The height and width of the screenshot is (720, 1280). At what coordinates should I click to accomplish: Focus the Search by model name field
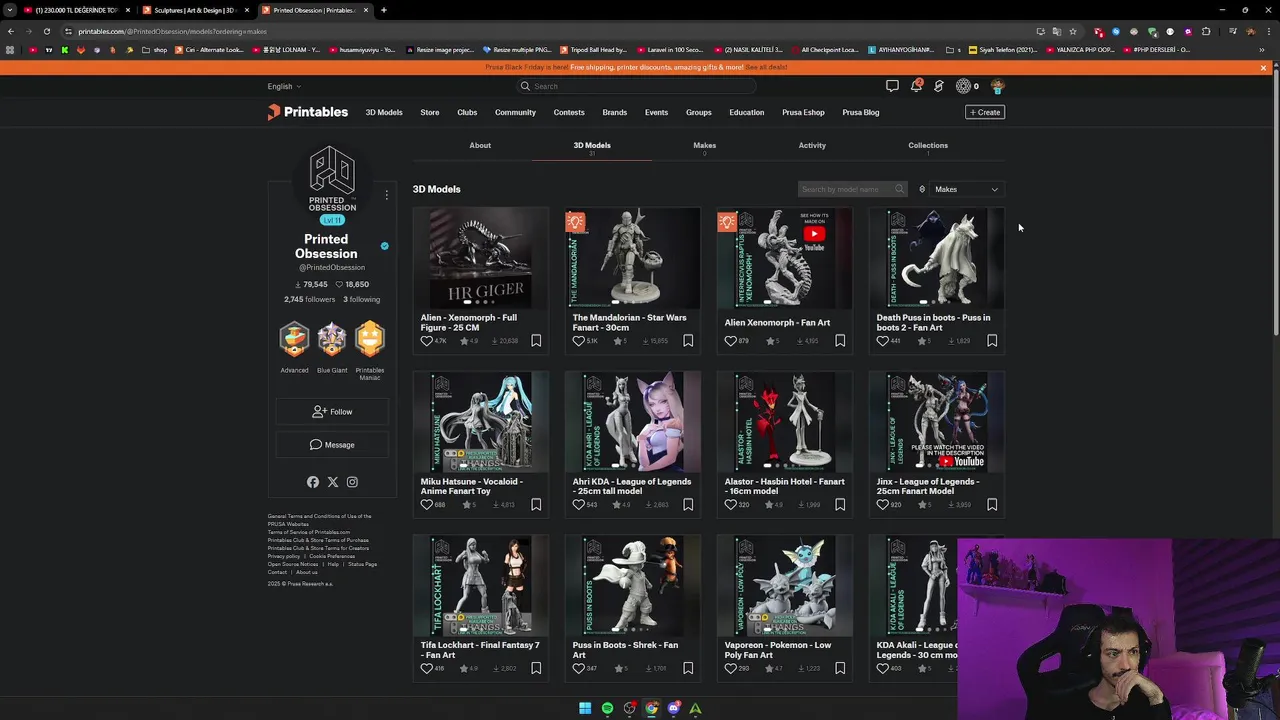[x=852, y=189]
